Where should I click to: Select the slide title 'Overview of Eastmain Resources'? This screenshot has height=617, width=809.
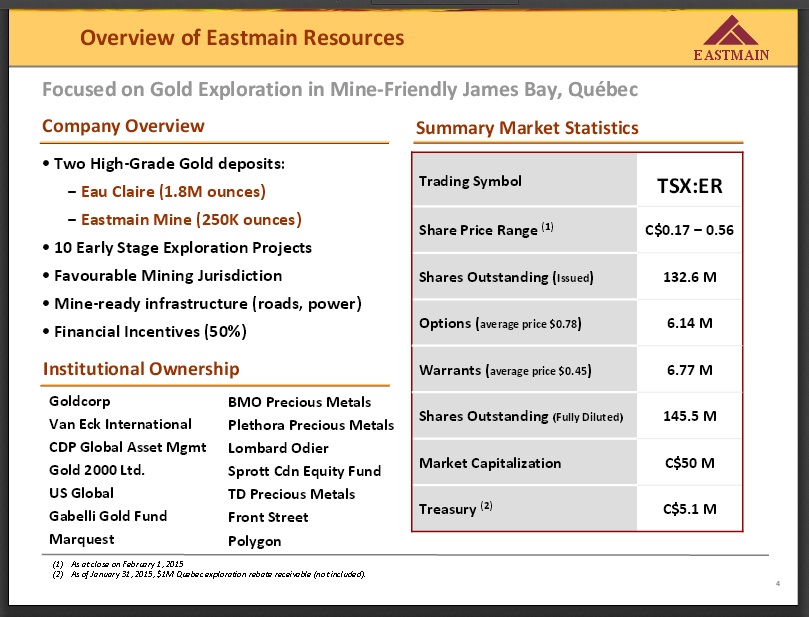(x=242, y=38)
